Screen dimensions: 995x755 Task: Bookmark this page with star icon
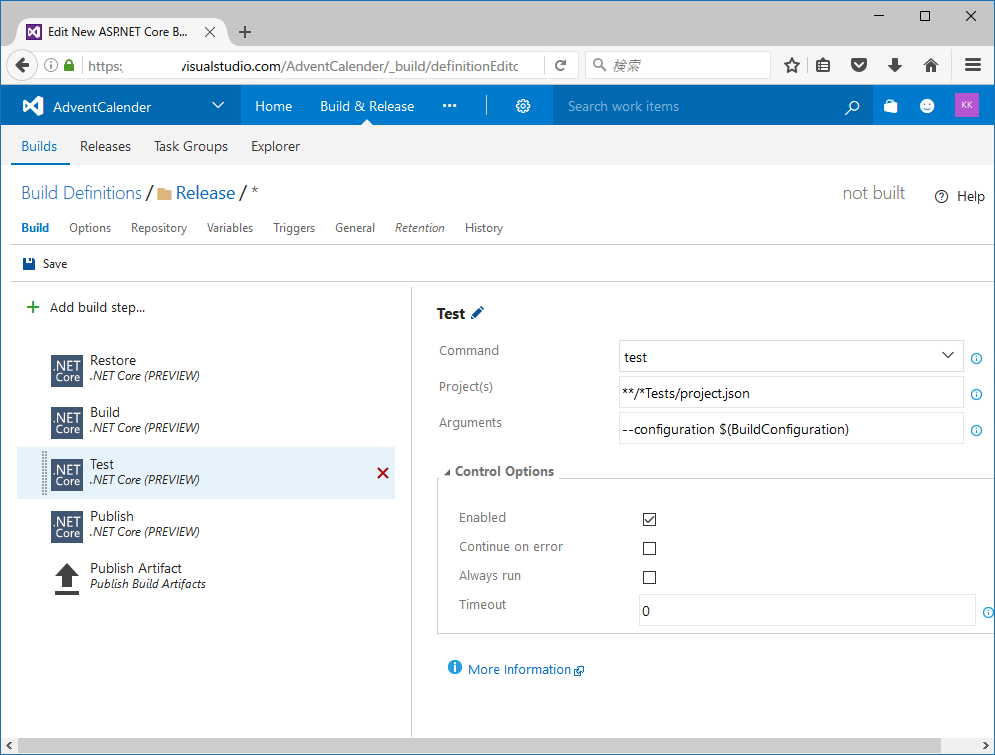click(791, 65)
